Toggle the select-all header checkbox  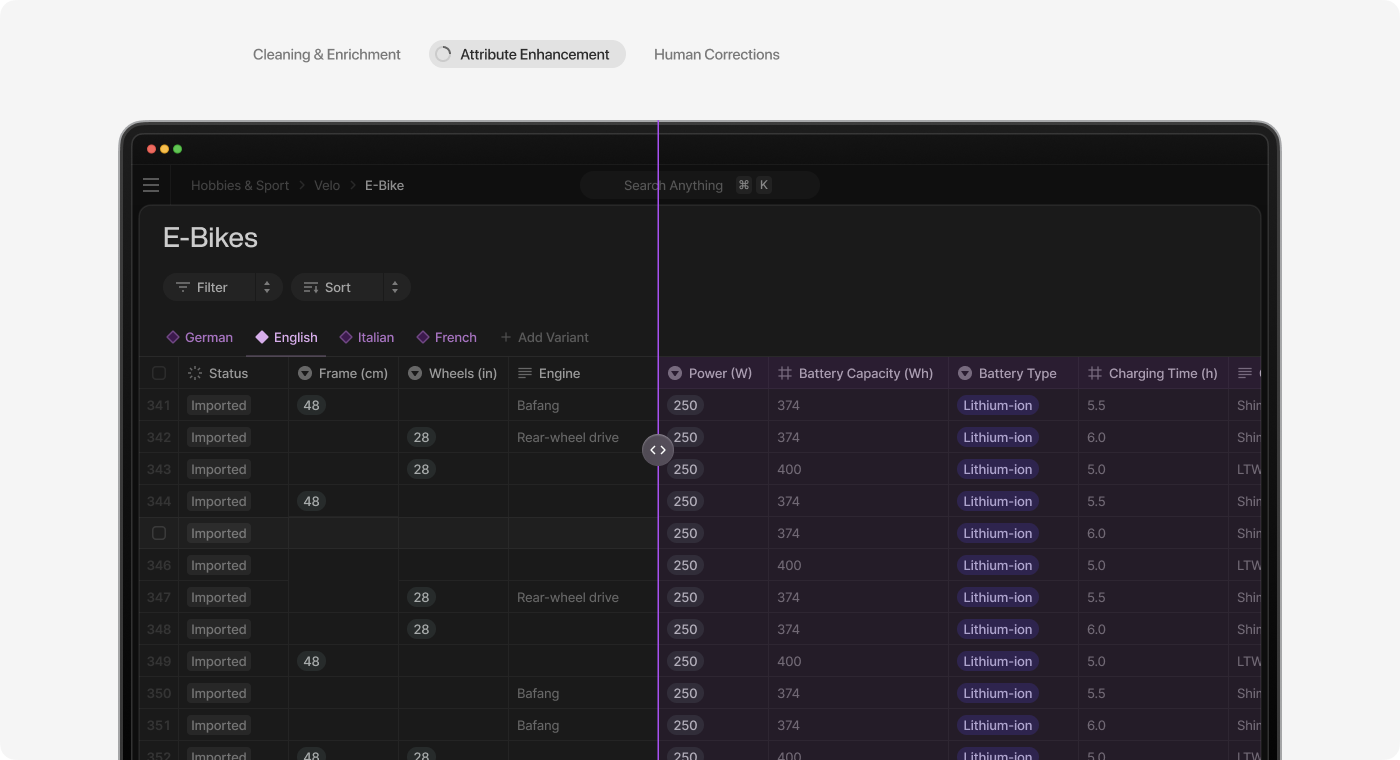pos(159,373)
